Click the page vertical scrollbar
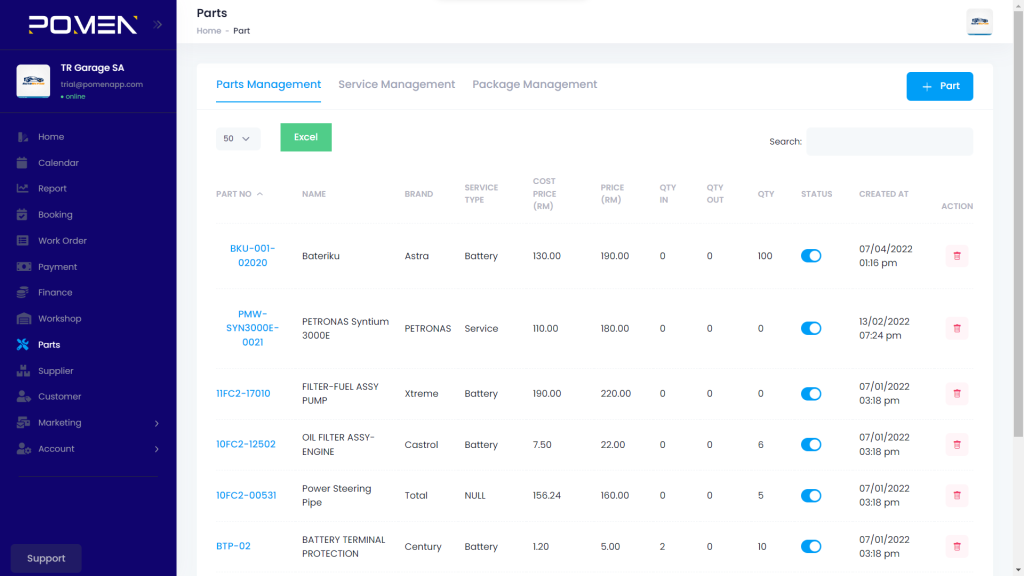Screen dimensions: 1024x576 pyautogui.click(x=1018, y=222)
